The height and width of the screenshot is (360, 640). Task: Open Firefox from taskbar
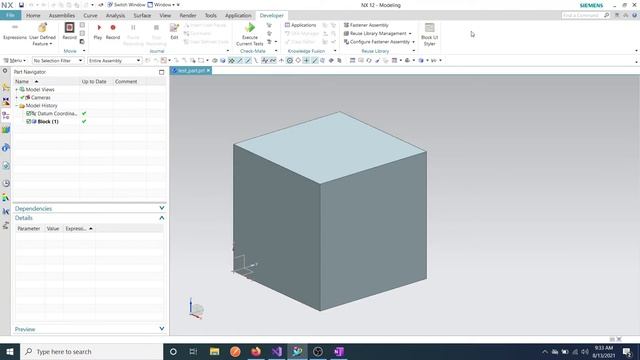(256, 351)
